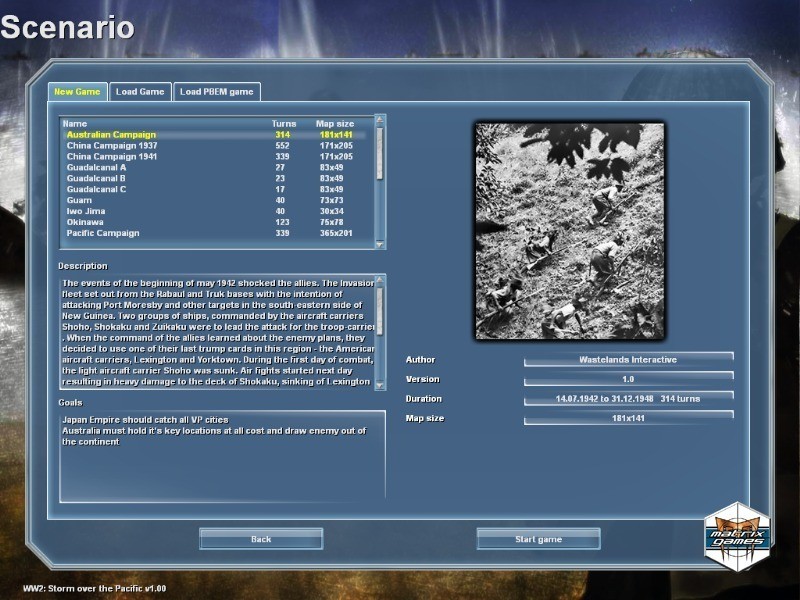Click the scenario preview photograph
This screenshot has height=600, width=800.
pyautogui.click(x=569, y=231)
